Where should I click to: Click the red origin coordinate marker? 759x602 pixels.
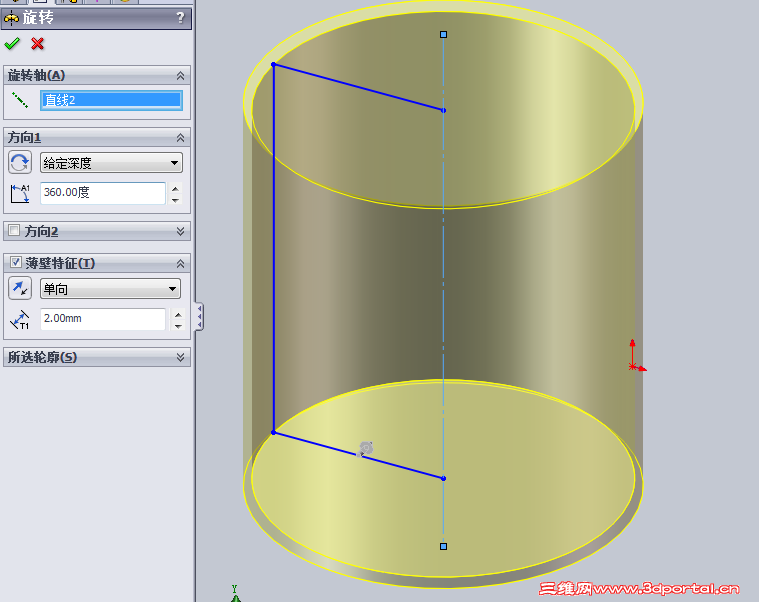637,357
